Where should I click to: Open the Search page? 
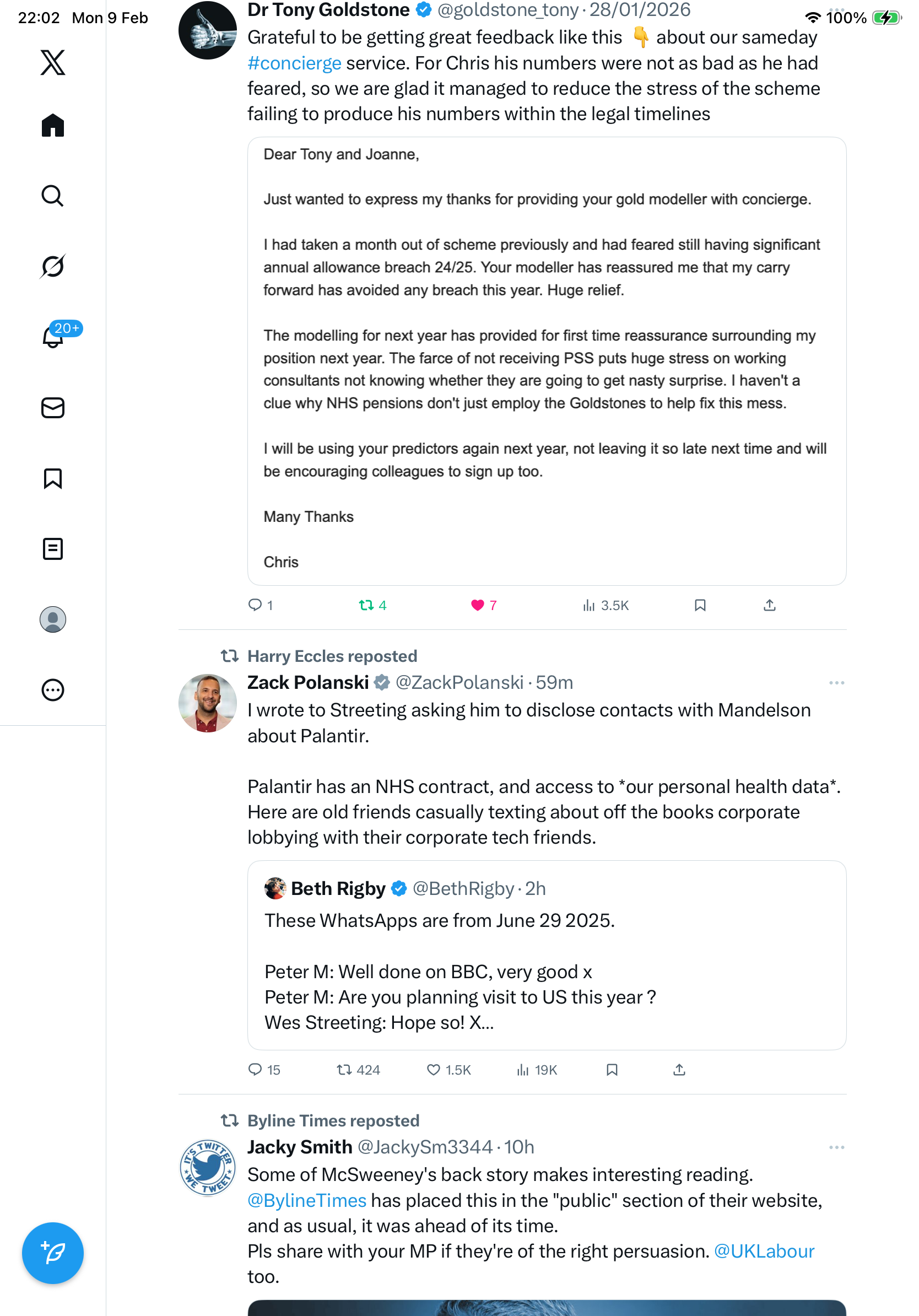pos(53,196)
